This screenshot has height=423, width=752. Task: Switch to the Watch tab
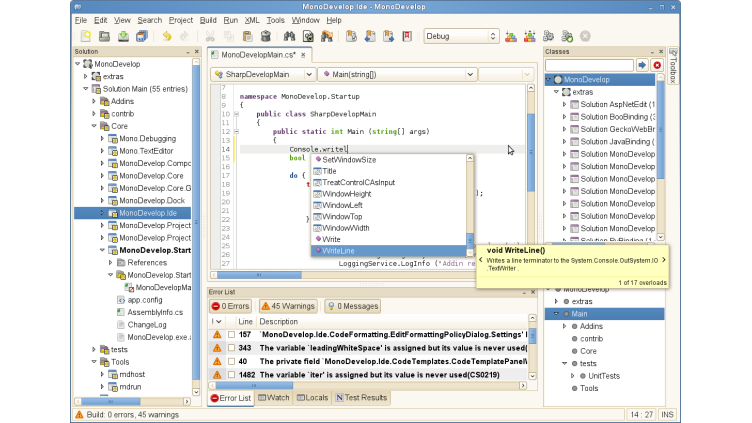click(x=274, y=398)
